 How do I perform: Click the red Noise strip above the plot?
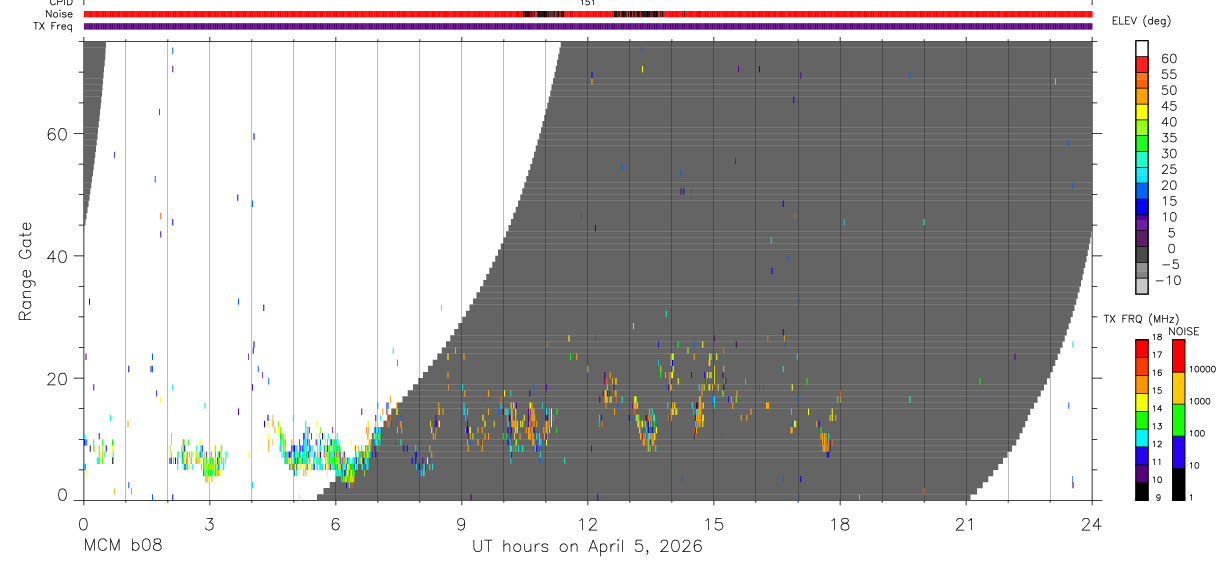pyautogui.click(x=587, y=14)
